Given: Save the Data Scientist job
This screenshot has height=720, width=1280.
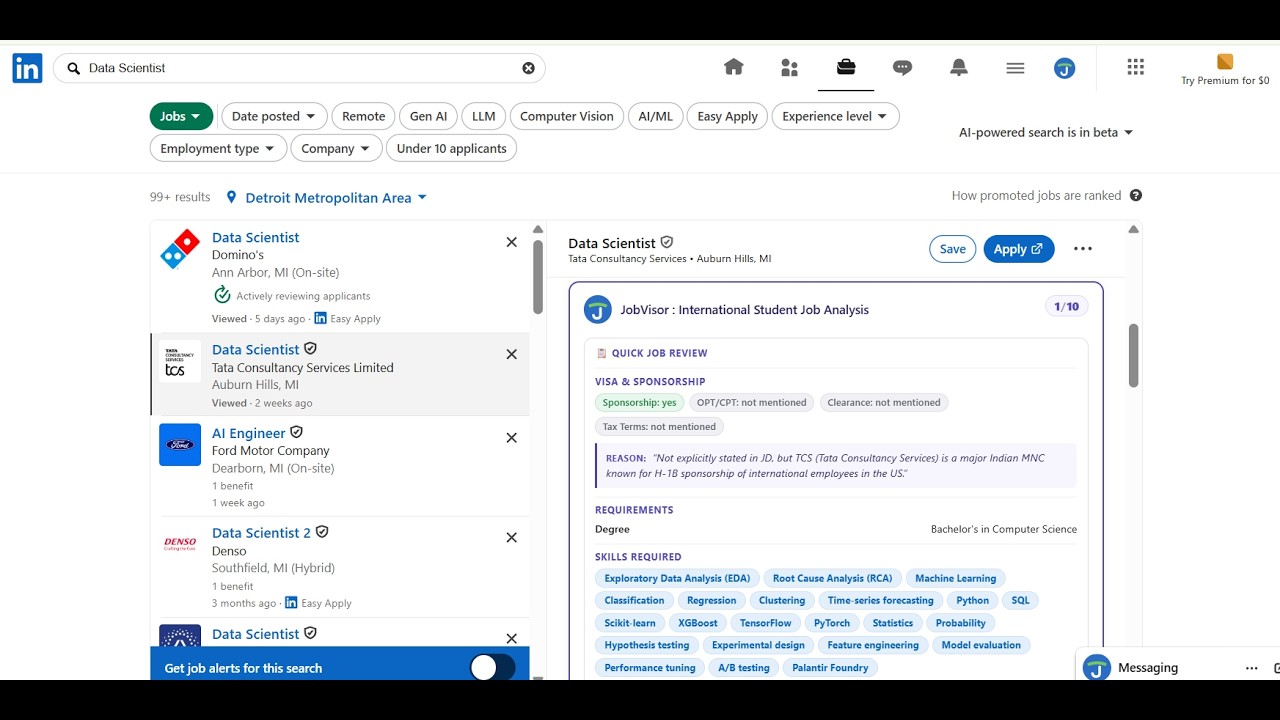Looking at the screenshot, I should pos(952,249).
